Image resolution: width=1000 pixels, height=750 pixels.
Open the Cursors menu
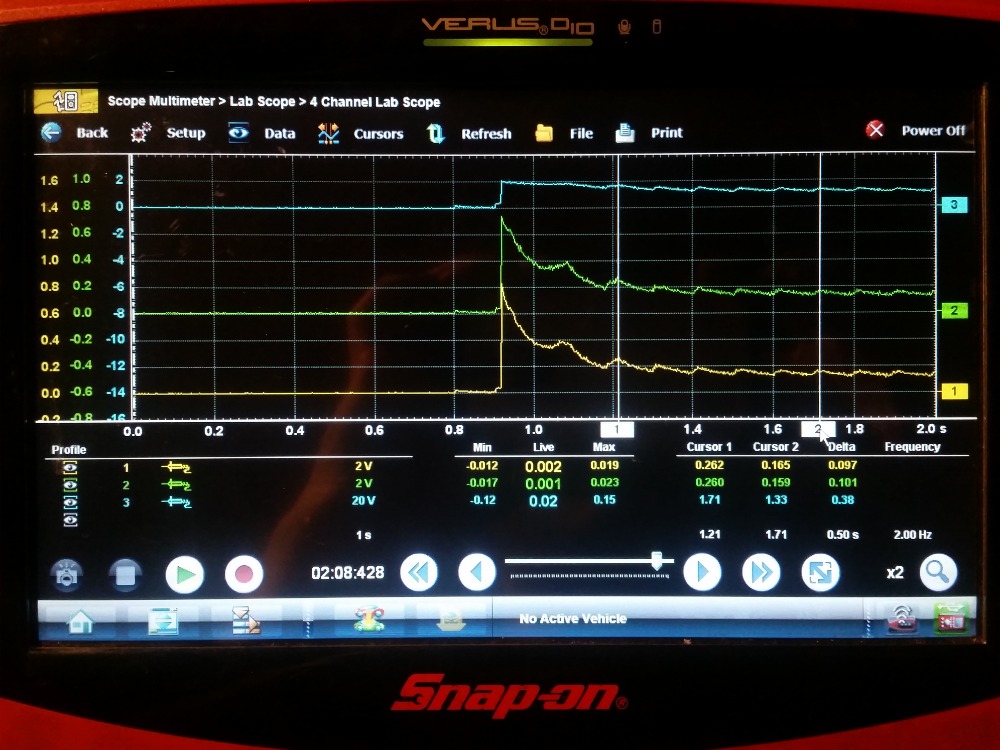click(x=361, y=133)
